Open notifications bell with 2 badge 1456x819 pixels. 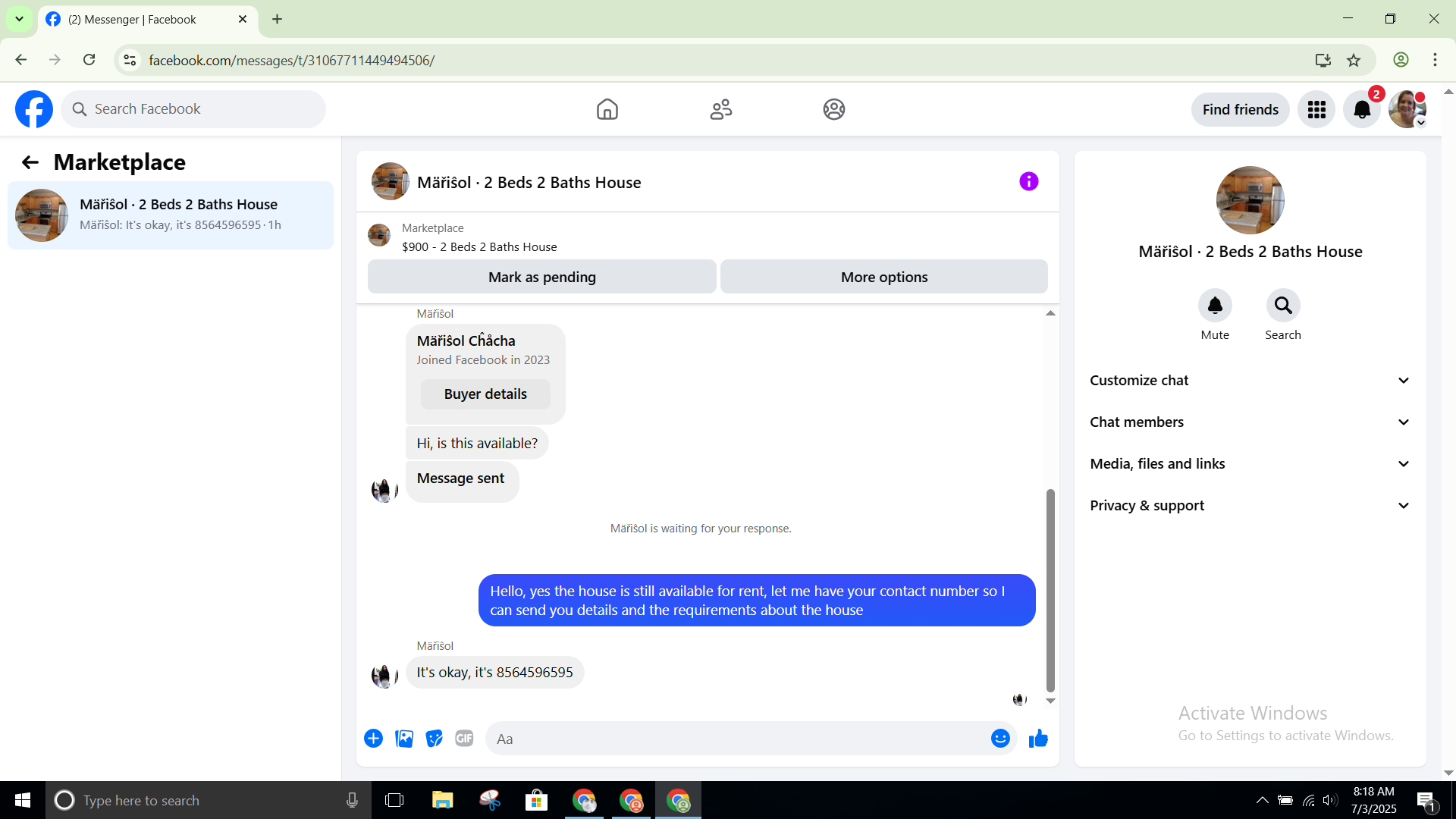[1361, 110]
